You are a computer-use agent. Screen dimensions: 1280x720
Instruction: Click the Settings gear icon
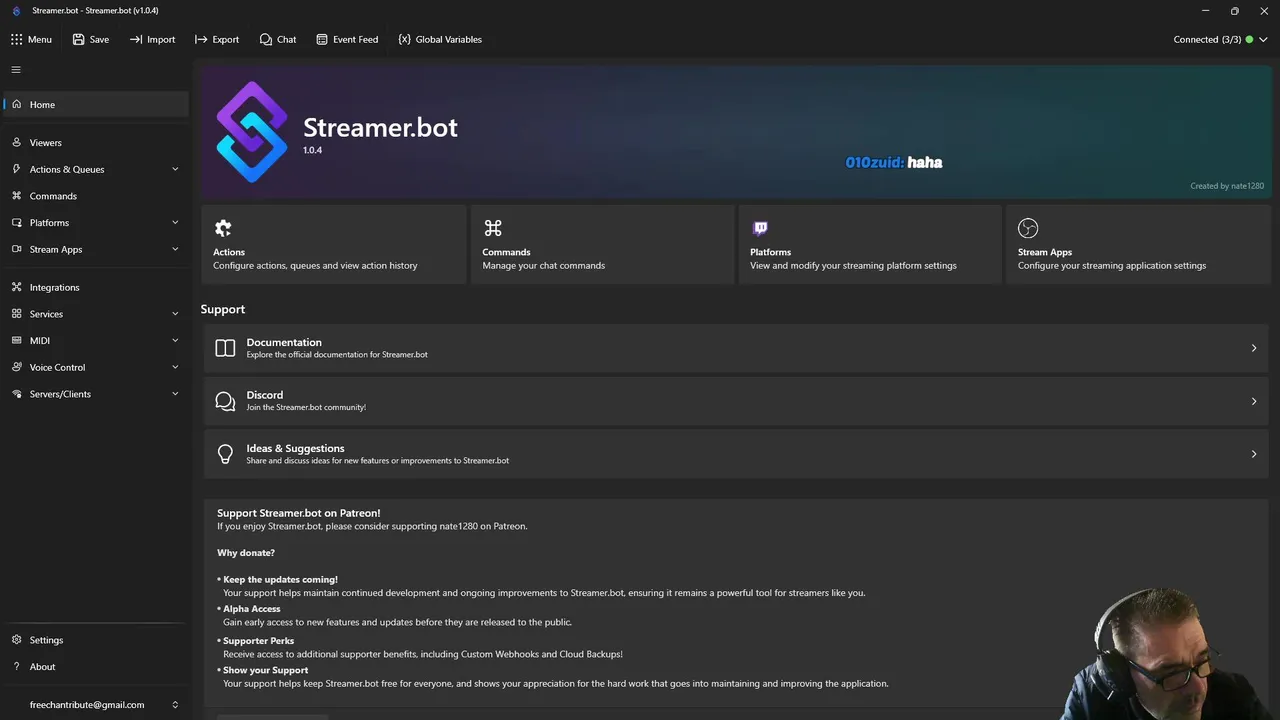click(x=16, y=640)
